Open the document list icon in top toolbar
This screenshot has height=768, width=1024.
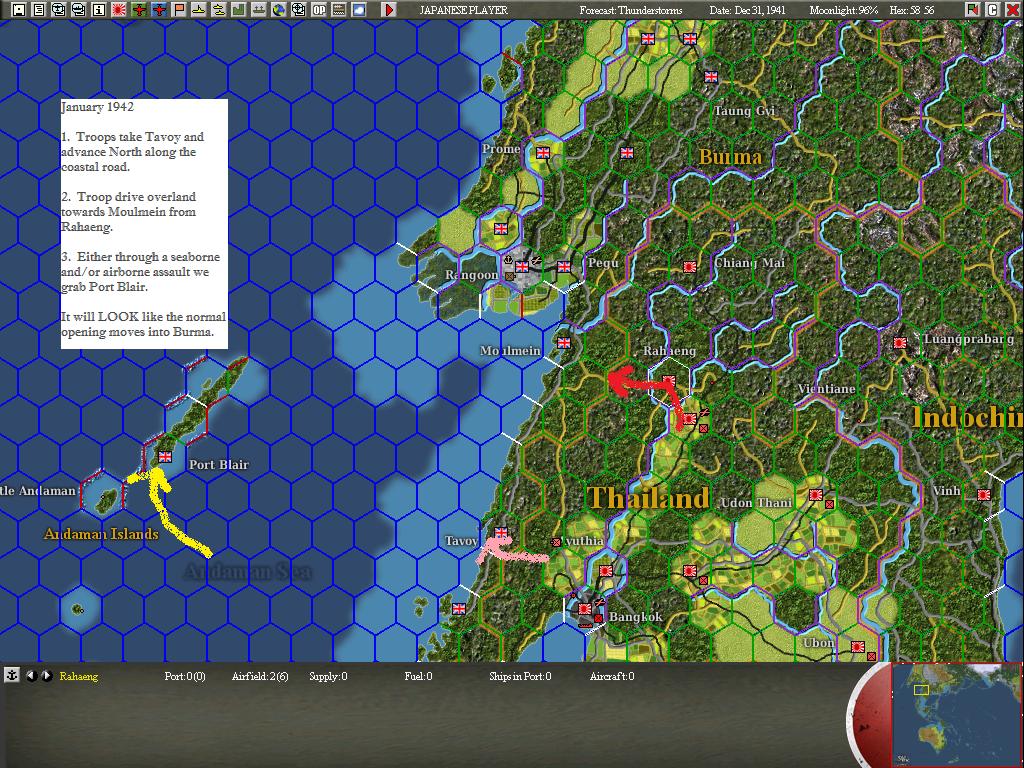39,9
